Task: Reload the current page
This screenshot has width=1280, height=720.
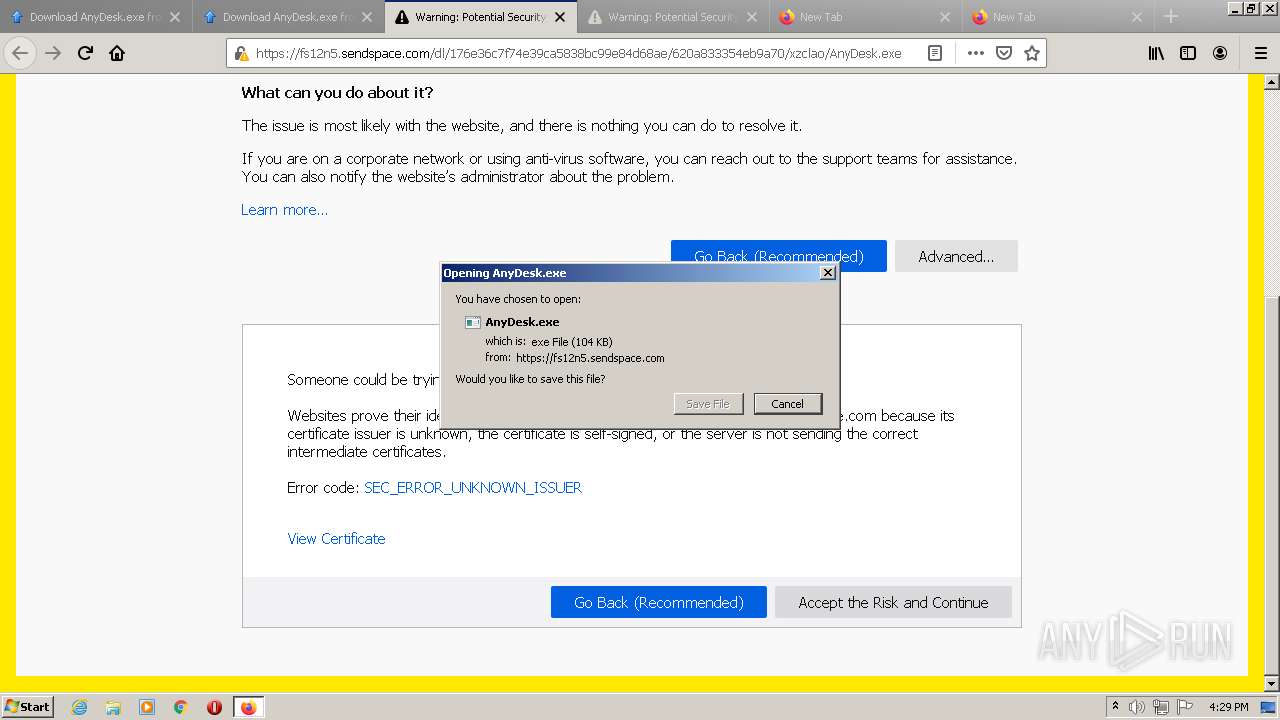Action: (x=85, y=53)
